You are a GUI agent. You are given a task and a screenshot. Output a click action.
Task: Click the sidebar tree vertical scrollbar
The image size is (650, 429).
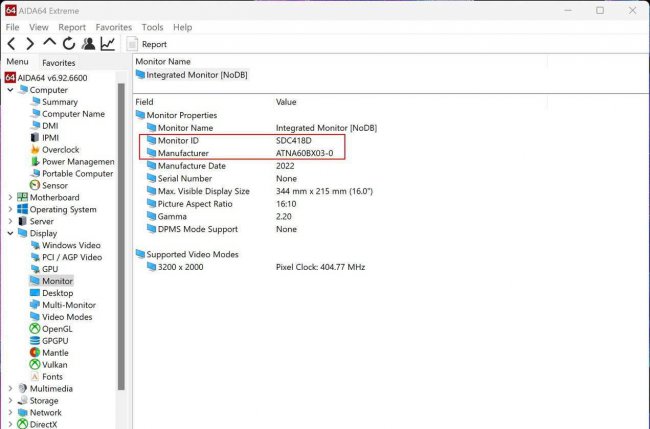tap(121, 236)
